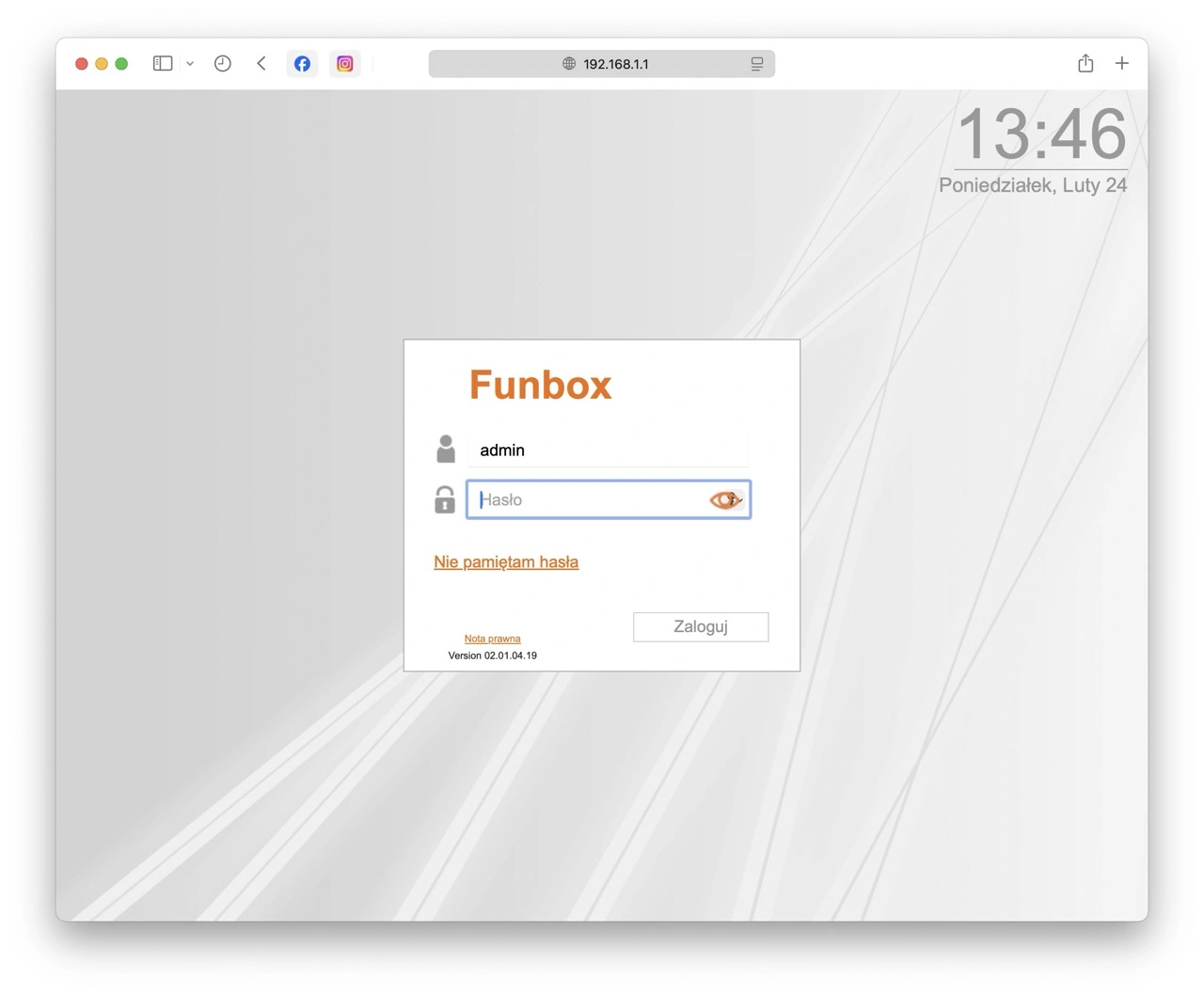Click the Poniedziałek, Luty 24 date

(x=1033, y=185)
